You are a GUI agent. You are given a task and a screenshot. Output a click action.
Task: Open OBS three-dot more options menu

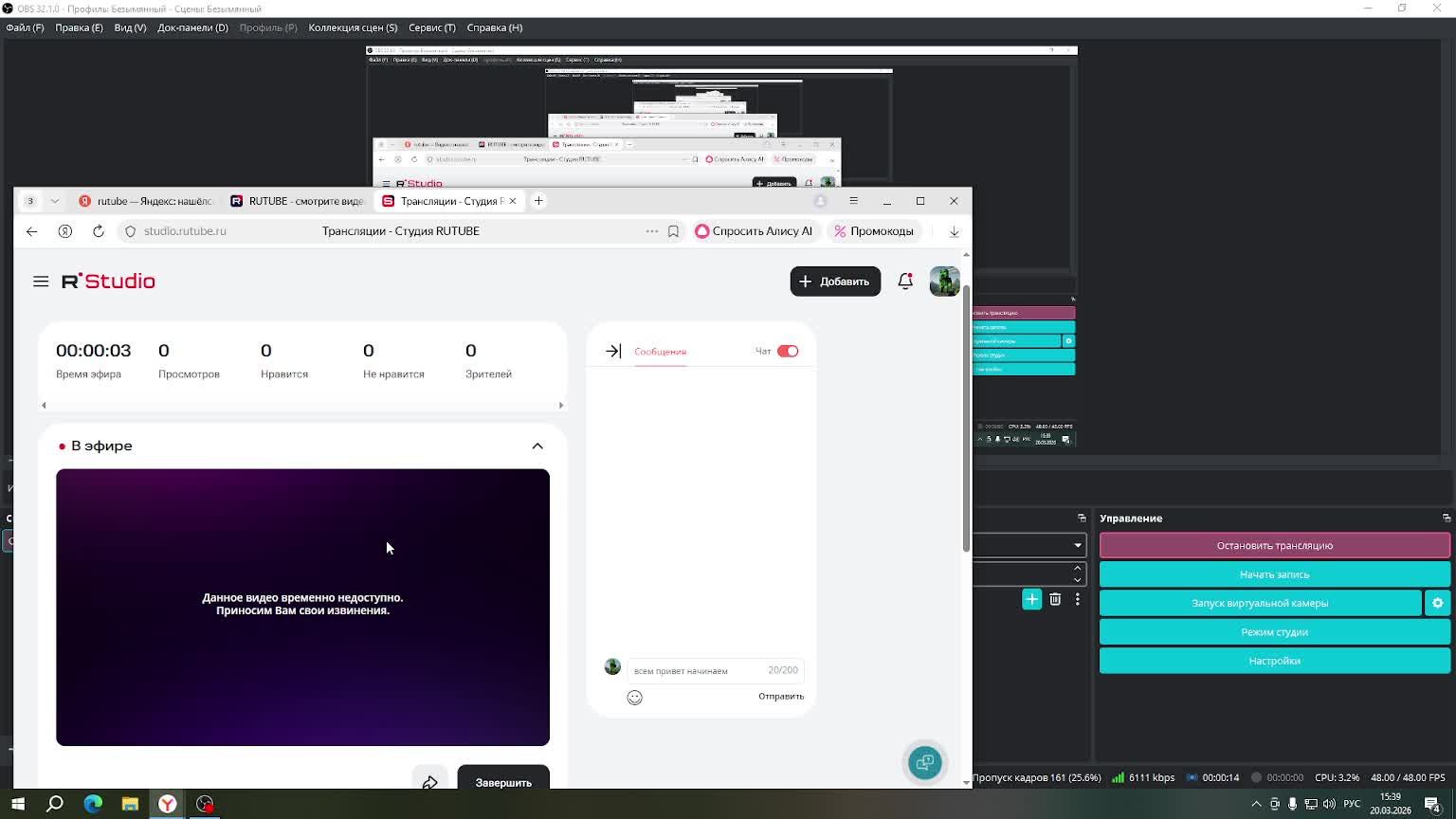click(x=1077, y=599)
